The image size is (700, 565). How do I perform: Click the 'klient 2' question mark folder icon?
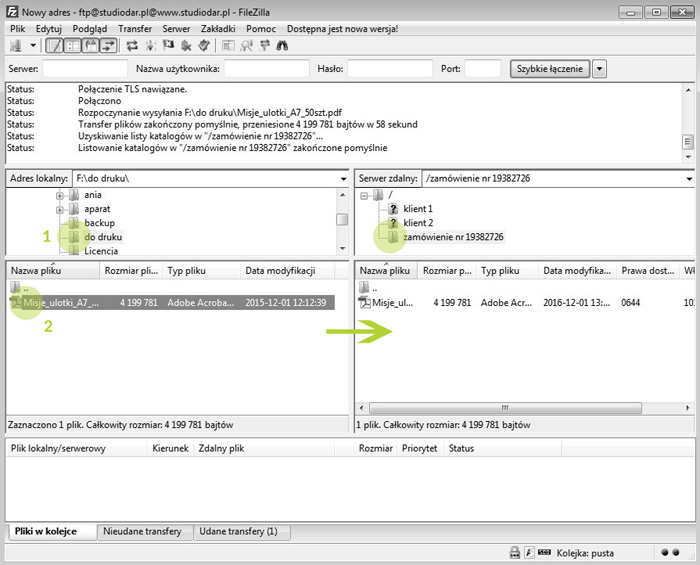[x=393, y=223]
